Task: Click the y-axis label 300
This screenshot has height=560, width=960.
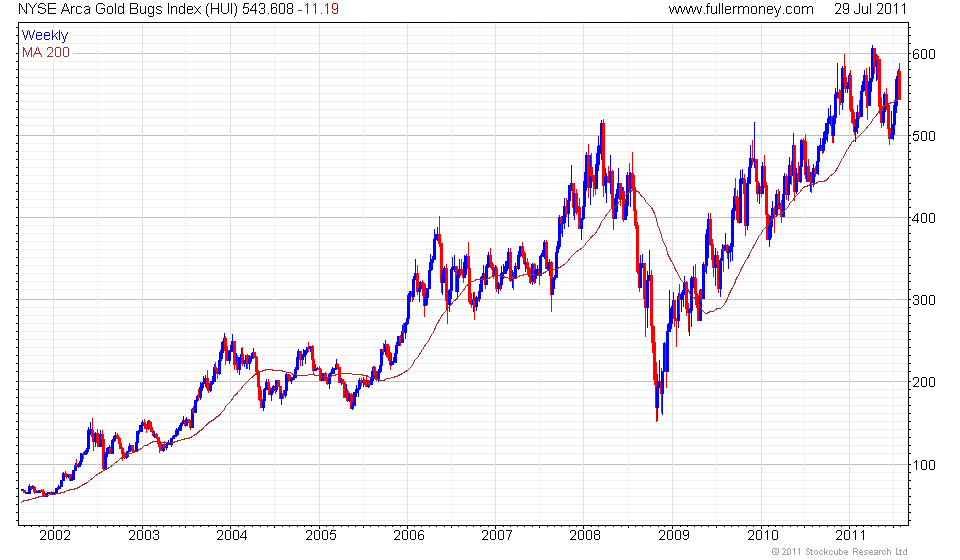Action: pos(924,300)
